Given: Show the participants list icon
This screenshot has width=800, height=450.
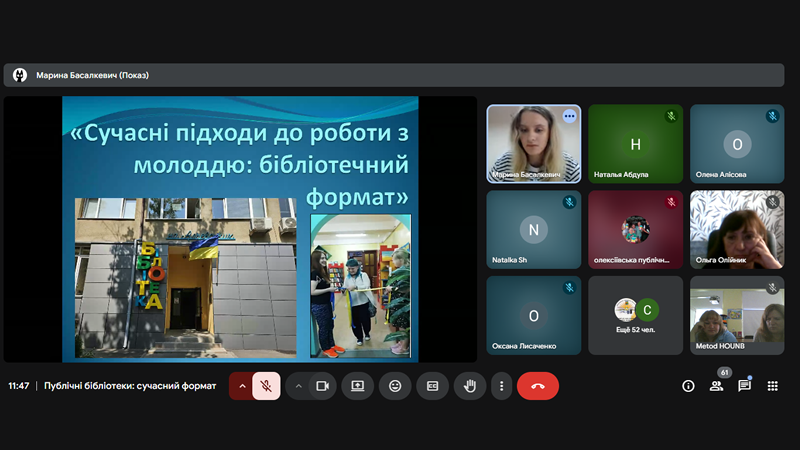Looking at the screenshot, I should point(716,386).
